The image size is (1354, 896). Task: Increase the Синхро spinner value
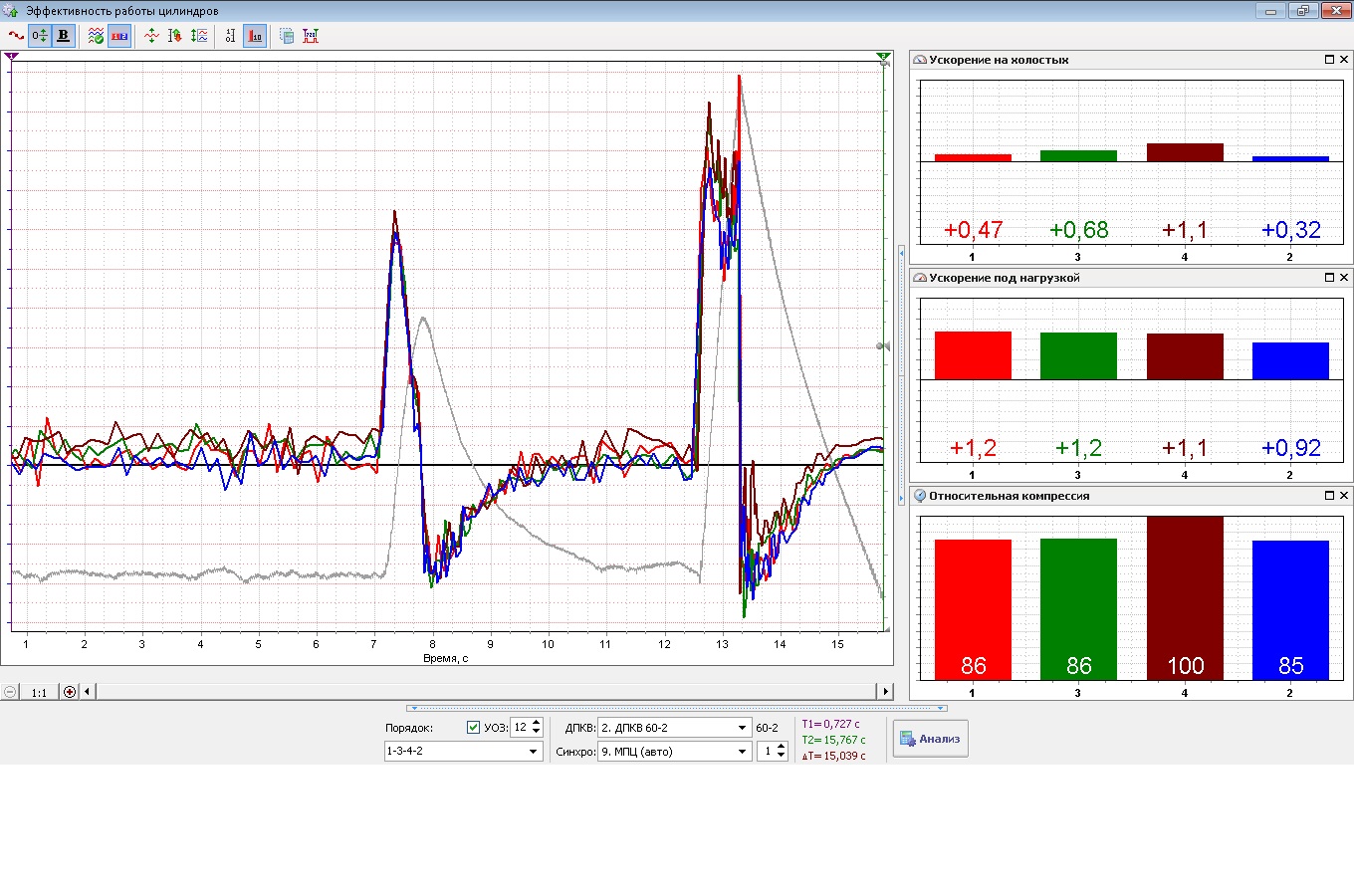[x=782, y=747]
